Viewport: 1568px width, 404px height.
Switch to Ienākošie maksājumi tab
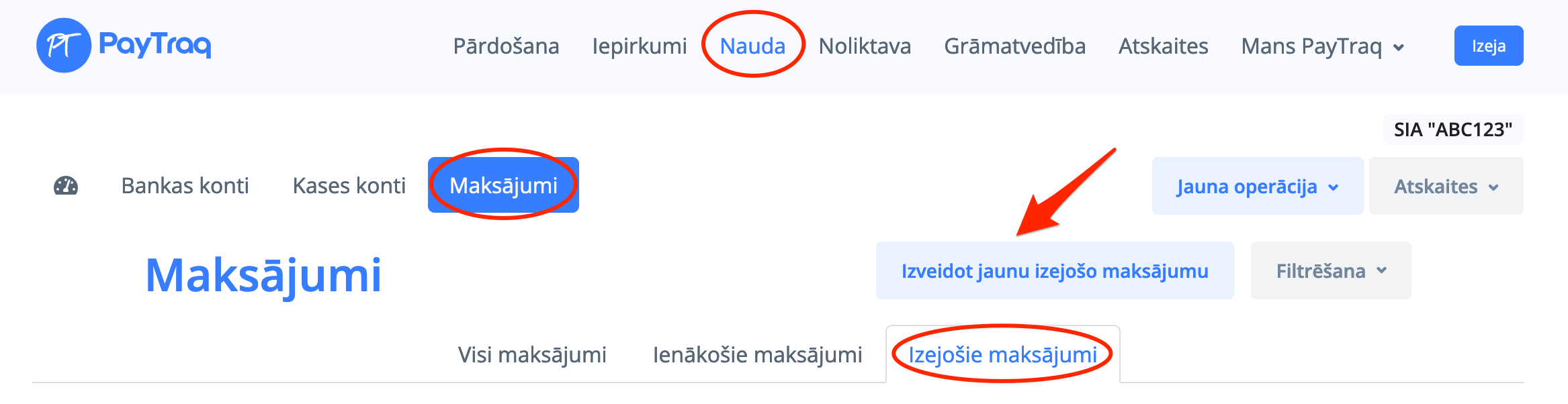[757, 354]
